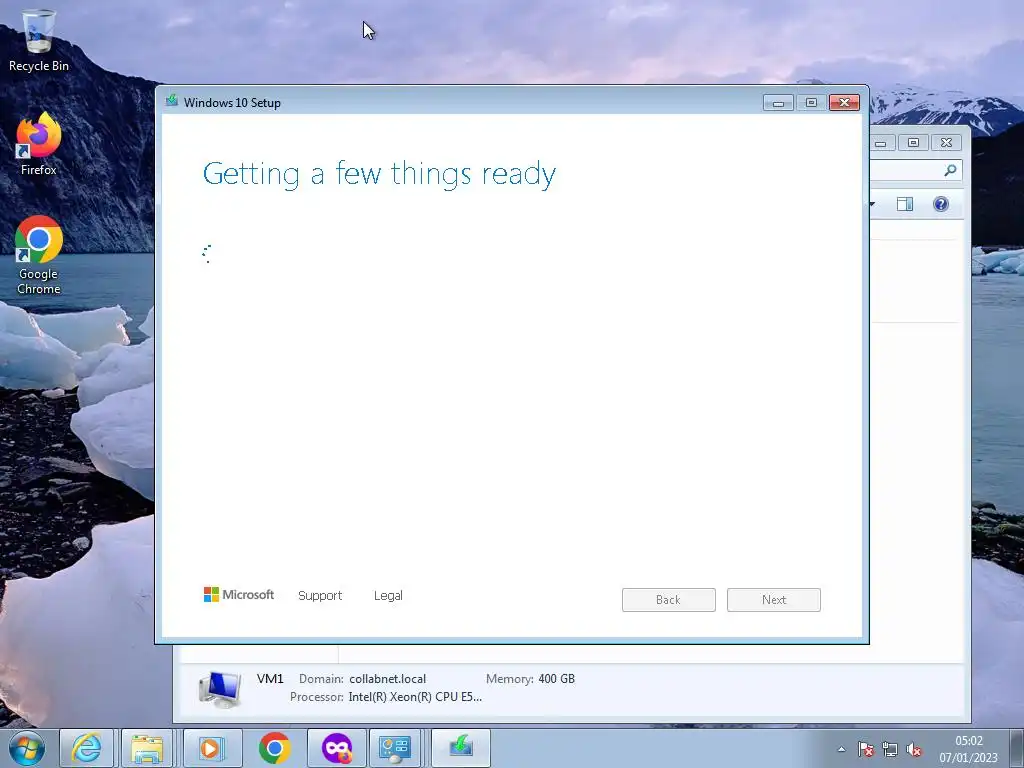Close the Windows 10 Setup window
1024x768 pixels.
[x=844, y=103]
